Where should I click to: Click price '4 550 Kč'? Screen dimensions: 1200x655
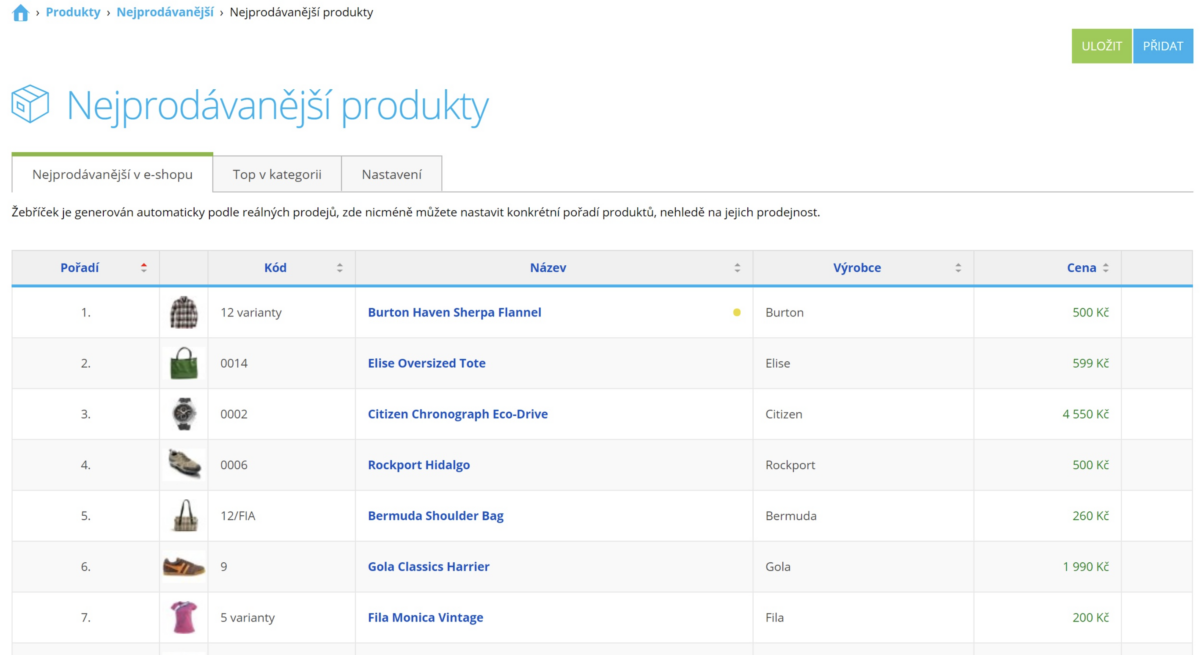[1085, 414]
